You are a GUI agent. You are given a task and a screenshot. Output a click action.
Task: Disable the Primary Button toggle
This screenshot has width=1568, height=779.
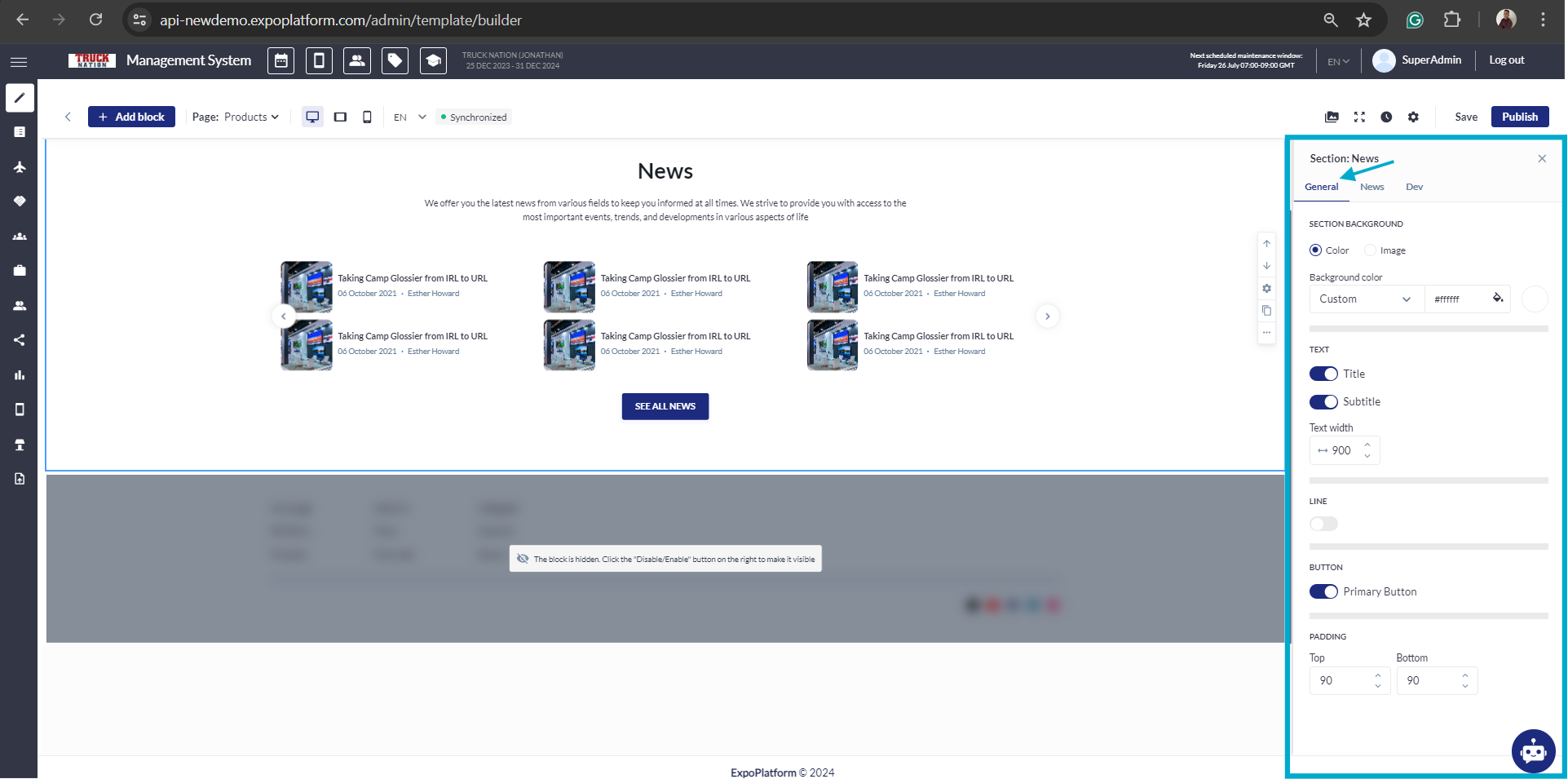tap(1323, 591)
